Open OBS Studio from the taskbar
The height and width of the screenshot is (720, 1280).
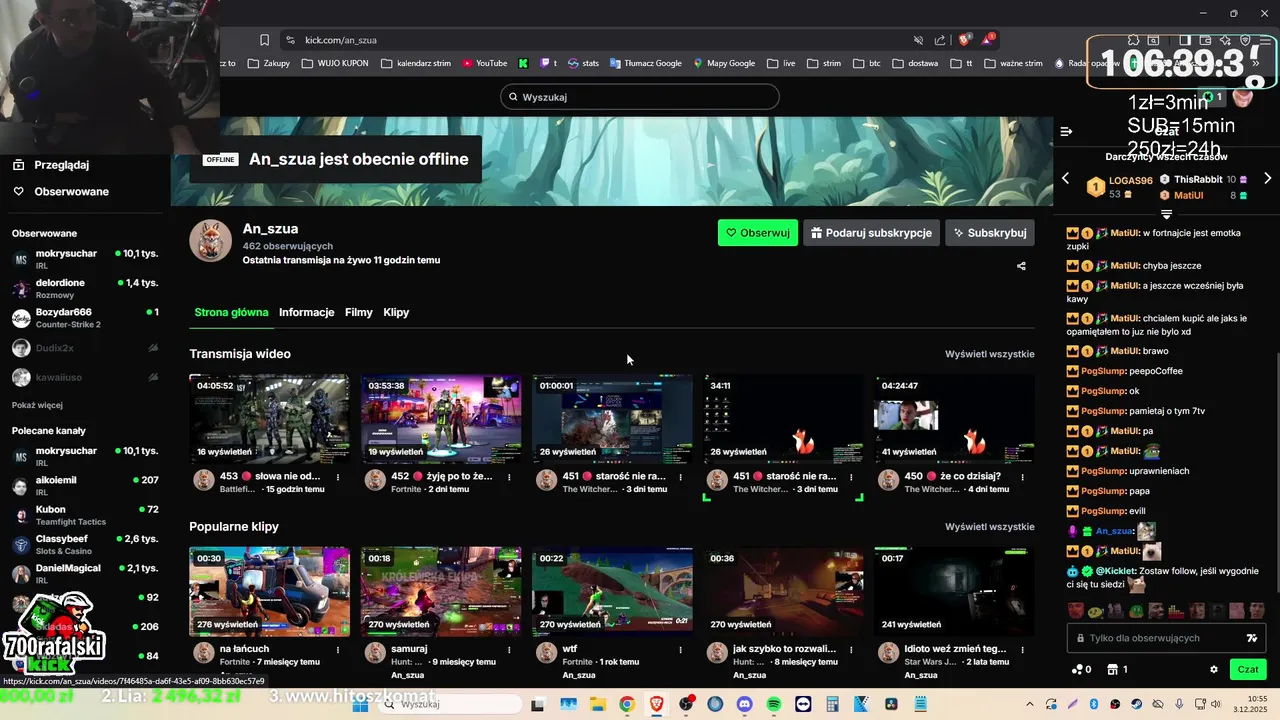685,704
